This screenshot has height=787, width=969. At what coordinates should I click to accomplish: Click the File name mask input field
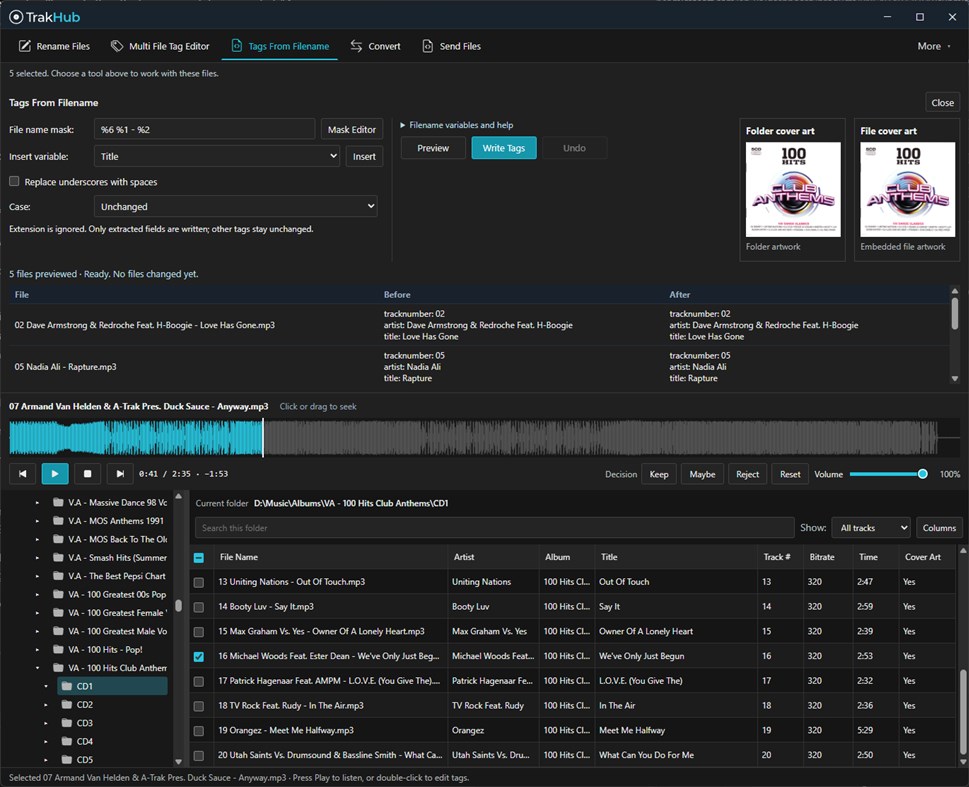(205, 129)
